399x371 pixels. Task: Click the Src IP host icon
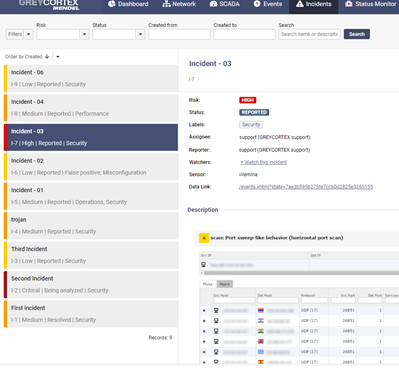coord(204,265)
